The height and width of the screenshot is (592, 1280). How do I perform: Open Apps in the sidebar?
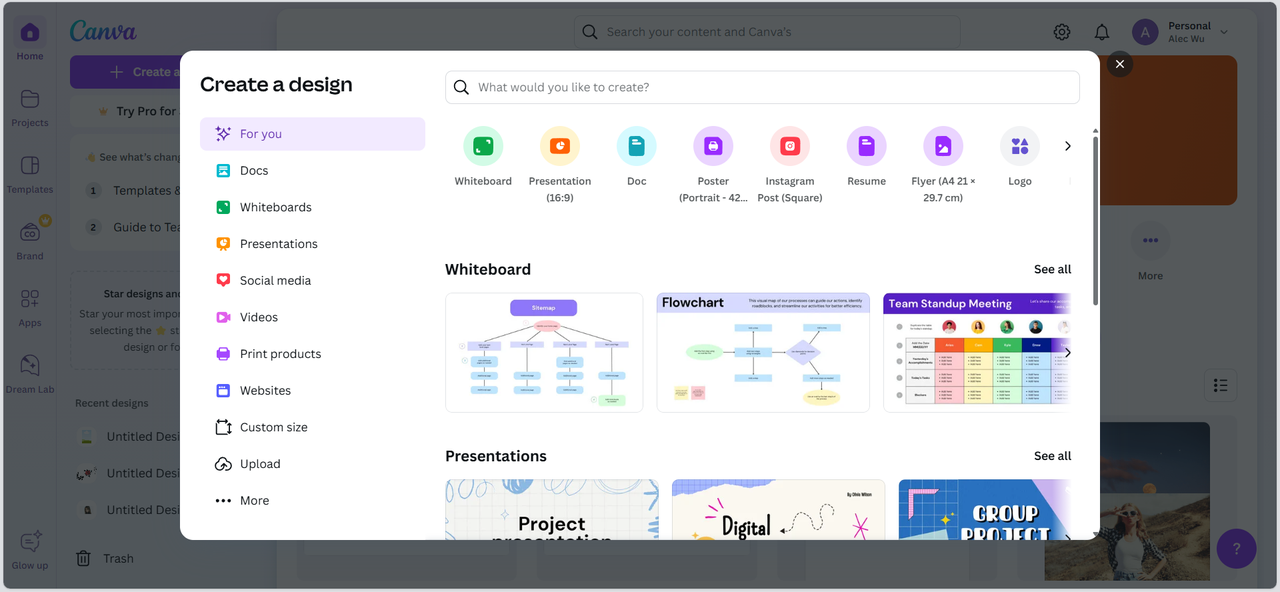click(30, 308)
